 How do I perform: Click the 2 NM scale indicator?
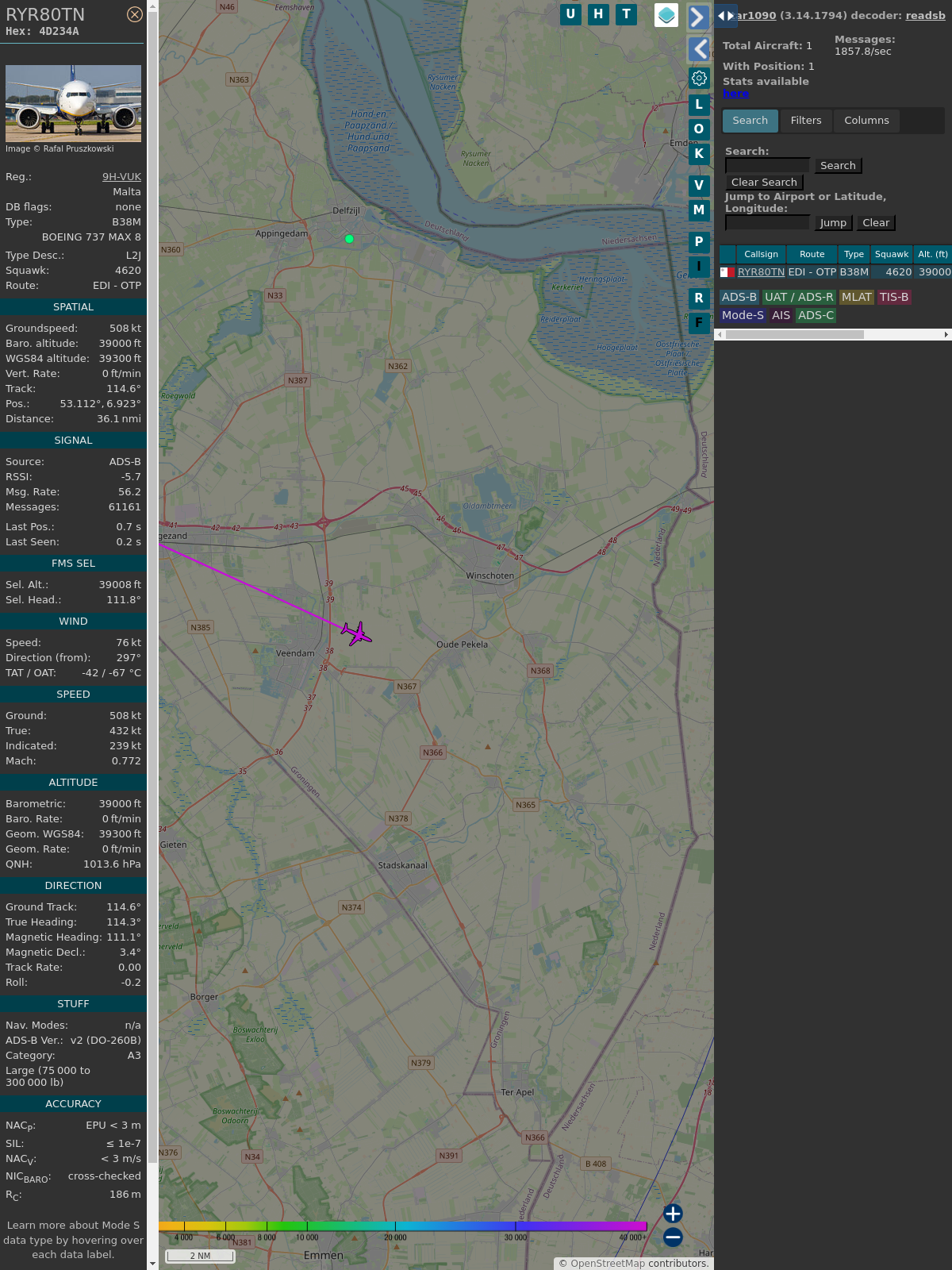[x=200, y=1256]
